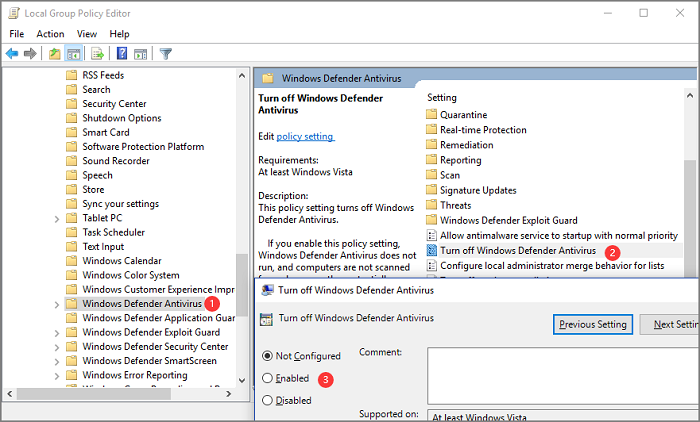The width and height of the screenshot is (700, 422).
Task: Click the Previous Setting button
Action: pyautogui.click(x=593, y=324)
